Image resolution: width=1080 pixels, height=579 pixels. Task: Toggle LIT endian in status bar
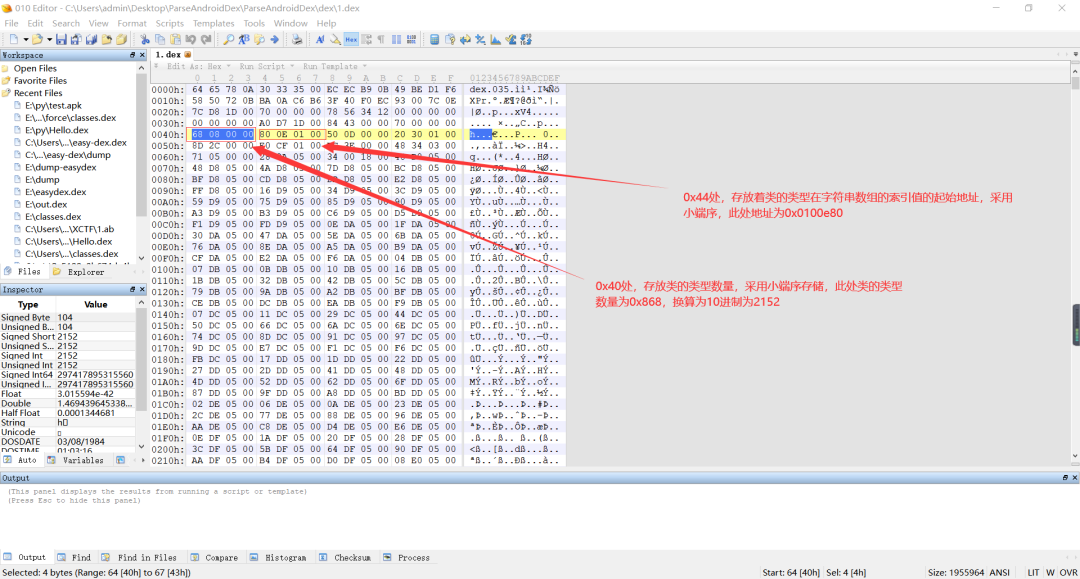coord(1033,572)
